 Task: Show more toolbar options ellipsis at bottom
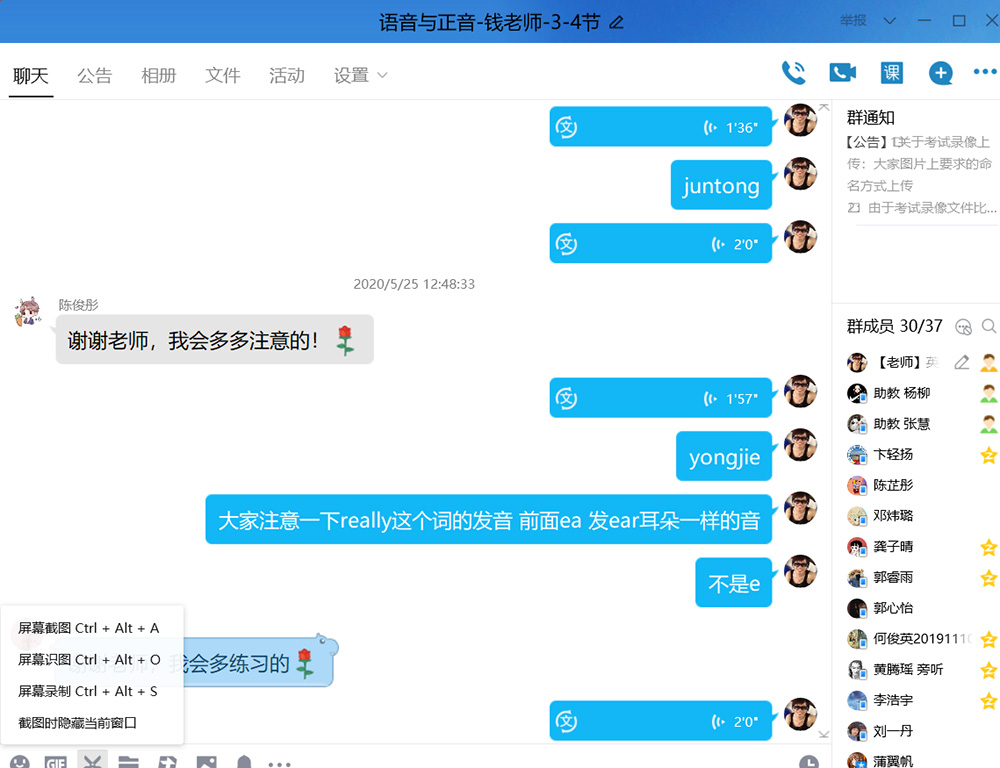[280, 762]
